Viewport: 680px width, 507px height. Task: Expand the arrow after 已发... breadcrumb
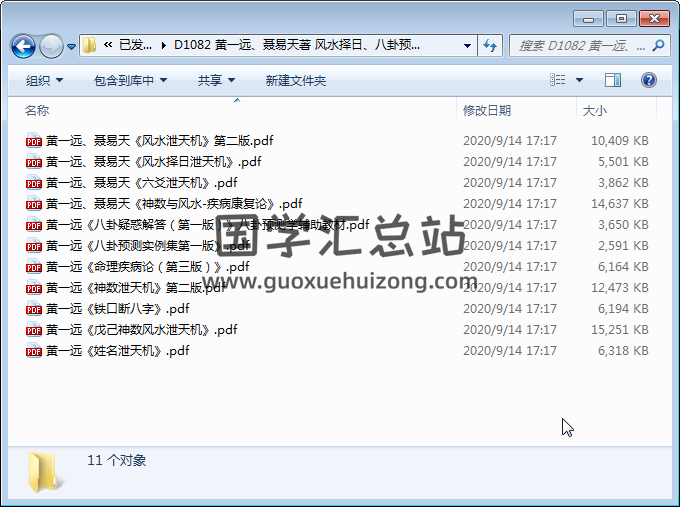point(163,45)
